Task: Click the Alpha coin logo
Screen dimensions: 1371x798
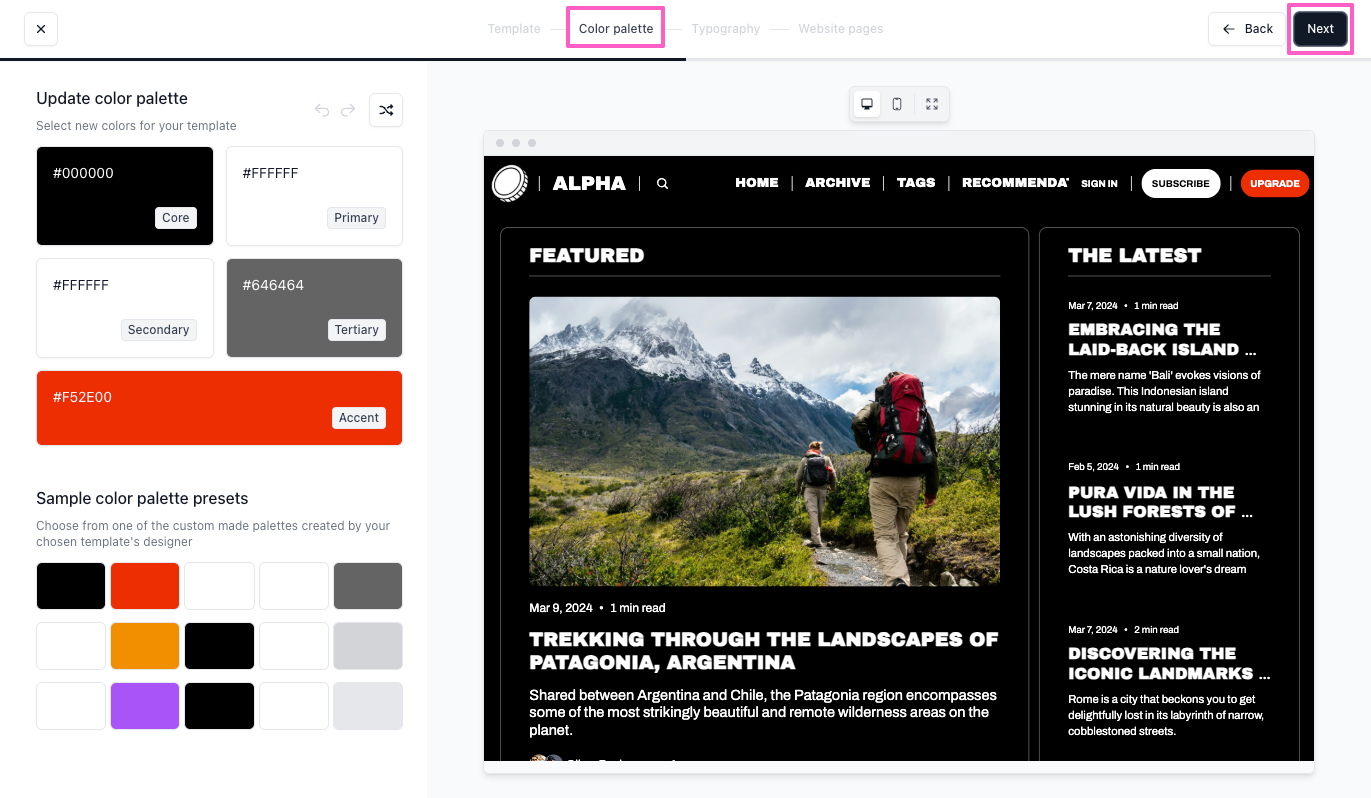Action: (510, 183)
